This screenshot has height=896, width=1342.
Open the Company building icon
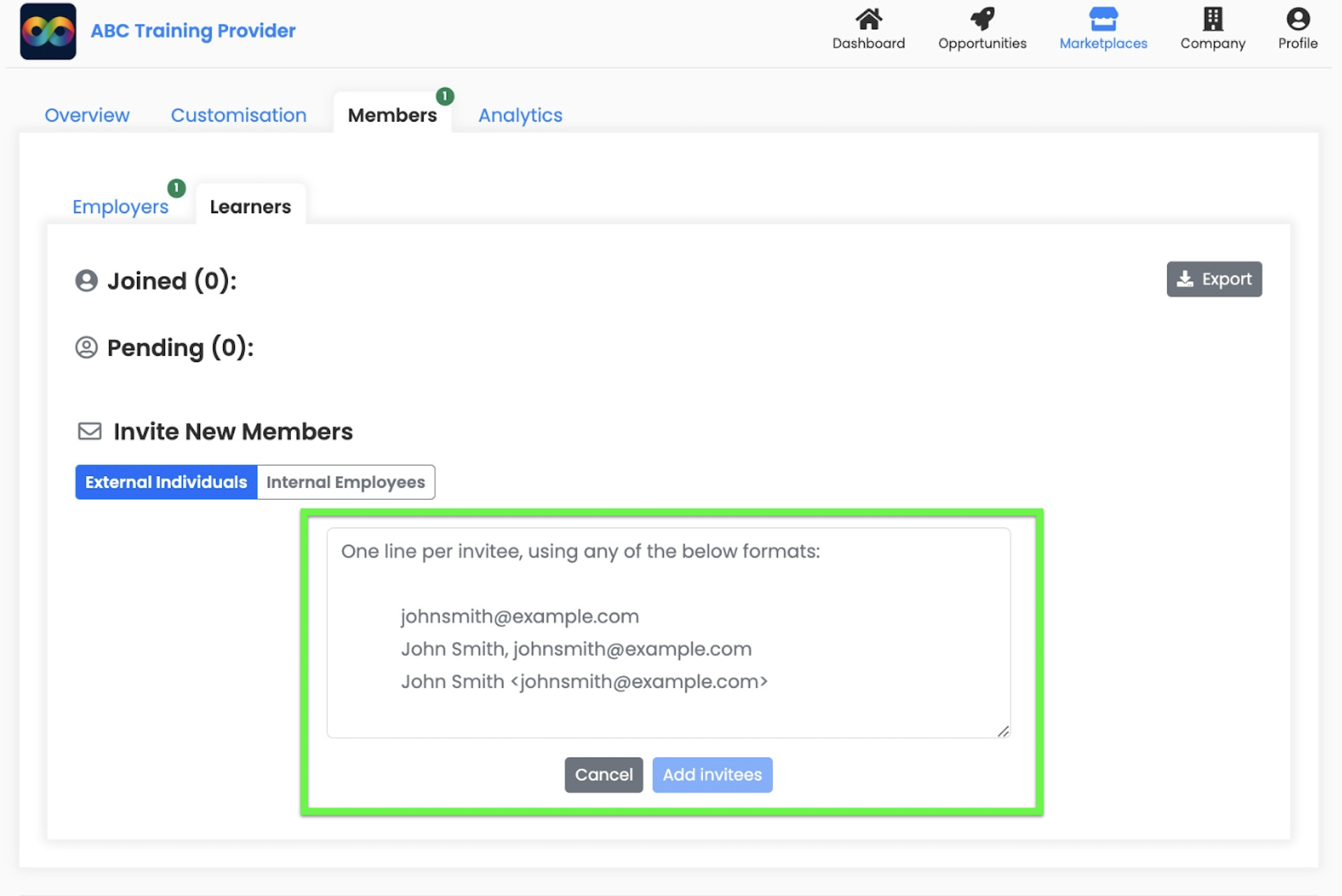coord(1213,19)
